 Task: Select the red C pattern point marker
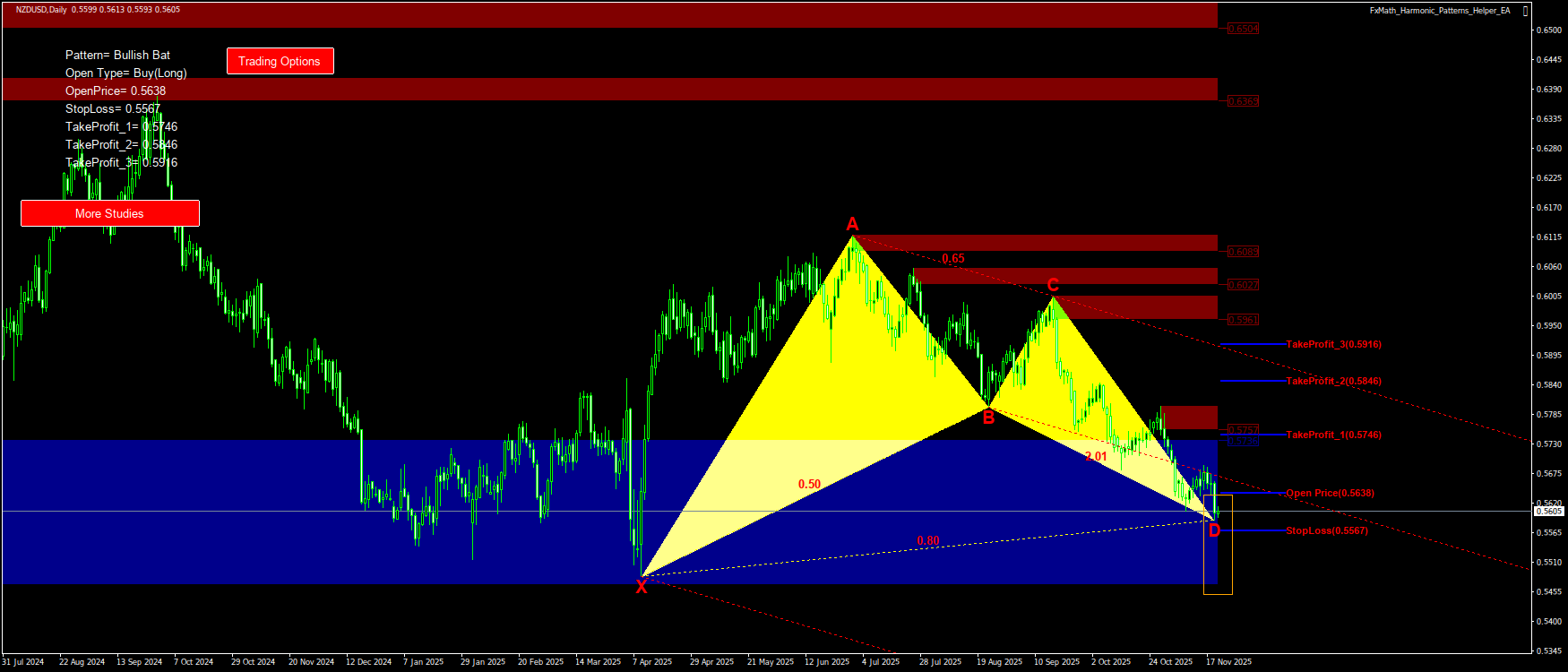pos(1053,285)
